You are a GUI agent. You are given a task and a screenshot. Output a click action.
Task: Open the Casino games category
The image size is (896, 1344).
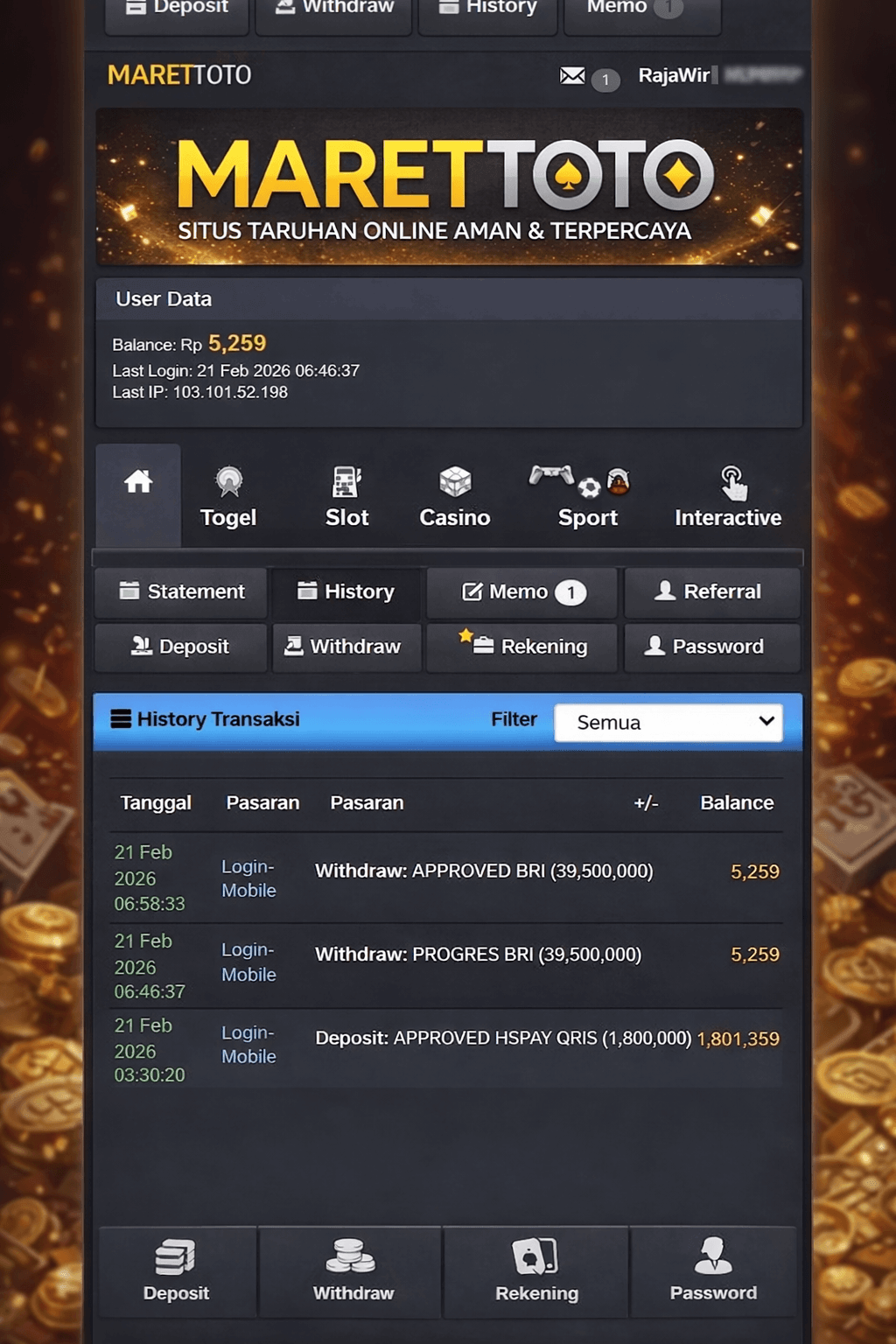pyautogui.click(x=455, y=496)
